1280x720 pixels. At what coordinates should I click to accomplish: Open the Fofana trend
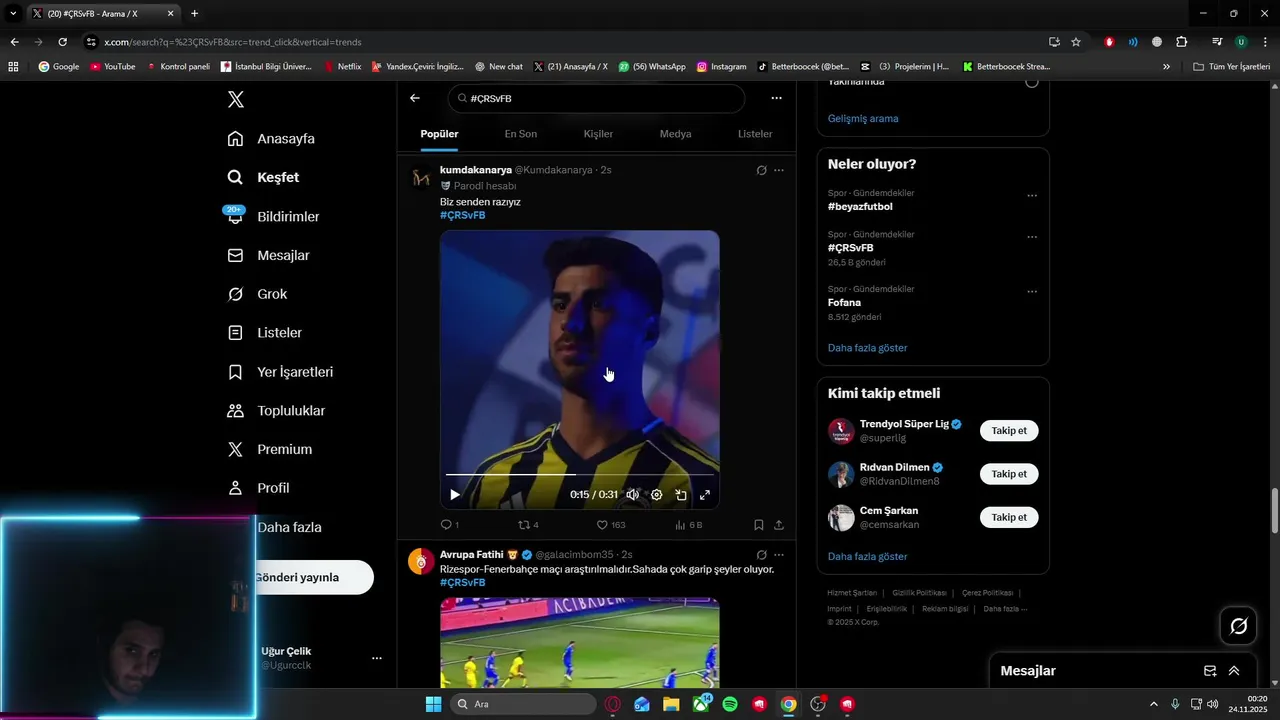click(845, 302)
